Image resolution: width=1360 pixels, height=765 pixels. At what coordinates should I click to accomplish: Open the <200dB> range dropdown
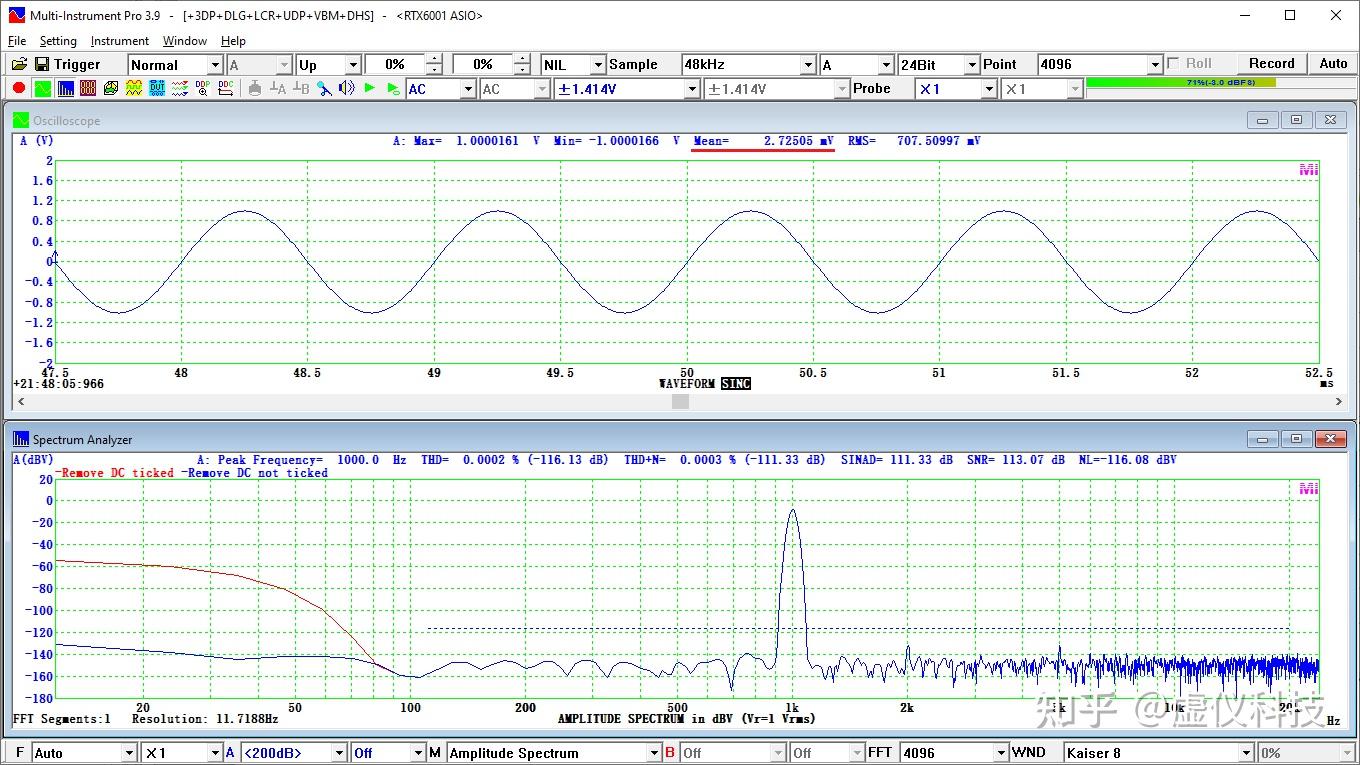[x=339, y=753]
